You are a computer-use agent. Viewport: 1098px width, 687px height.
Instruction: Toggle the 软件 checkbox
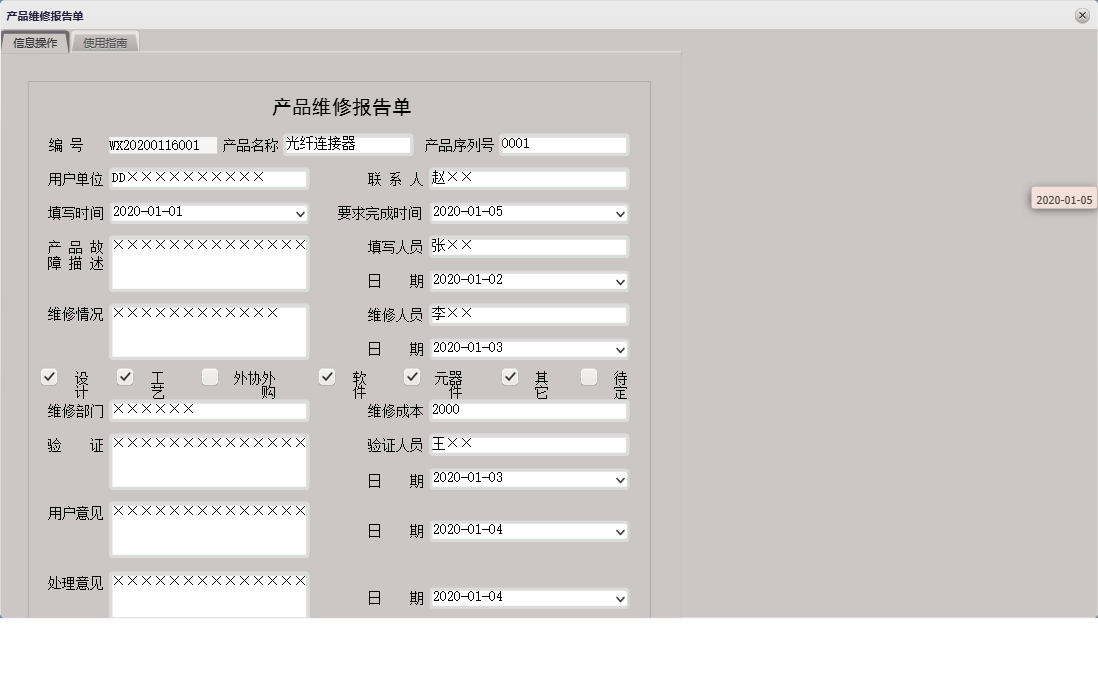click(x=326, y=376)
